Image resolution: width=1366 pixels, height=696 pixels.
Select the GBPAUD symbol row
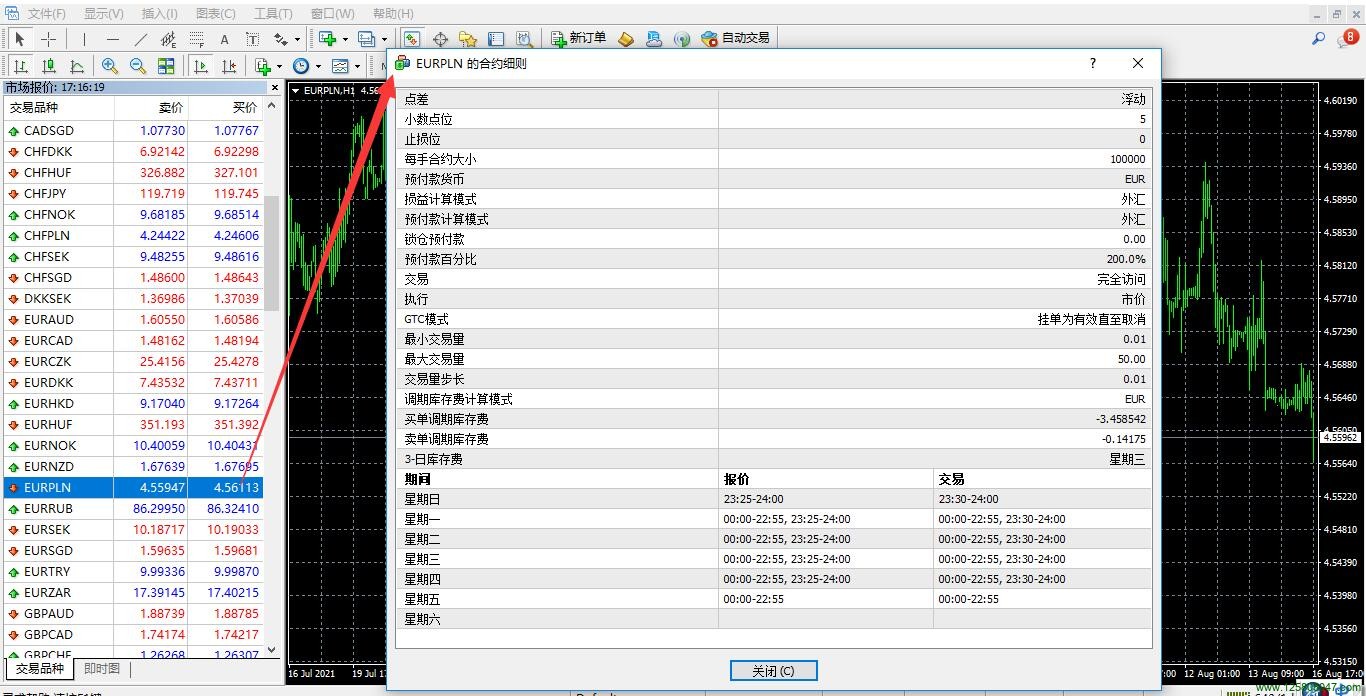(133, 614)
